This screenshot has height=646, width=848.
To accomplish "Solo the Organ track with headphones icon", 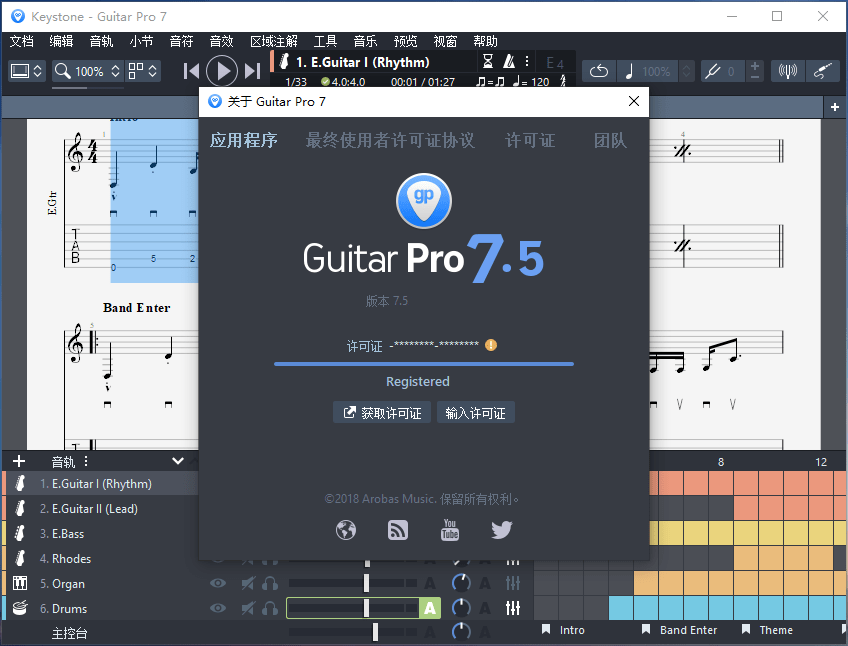I will (x=270, y=583).
